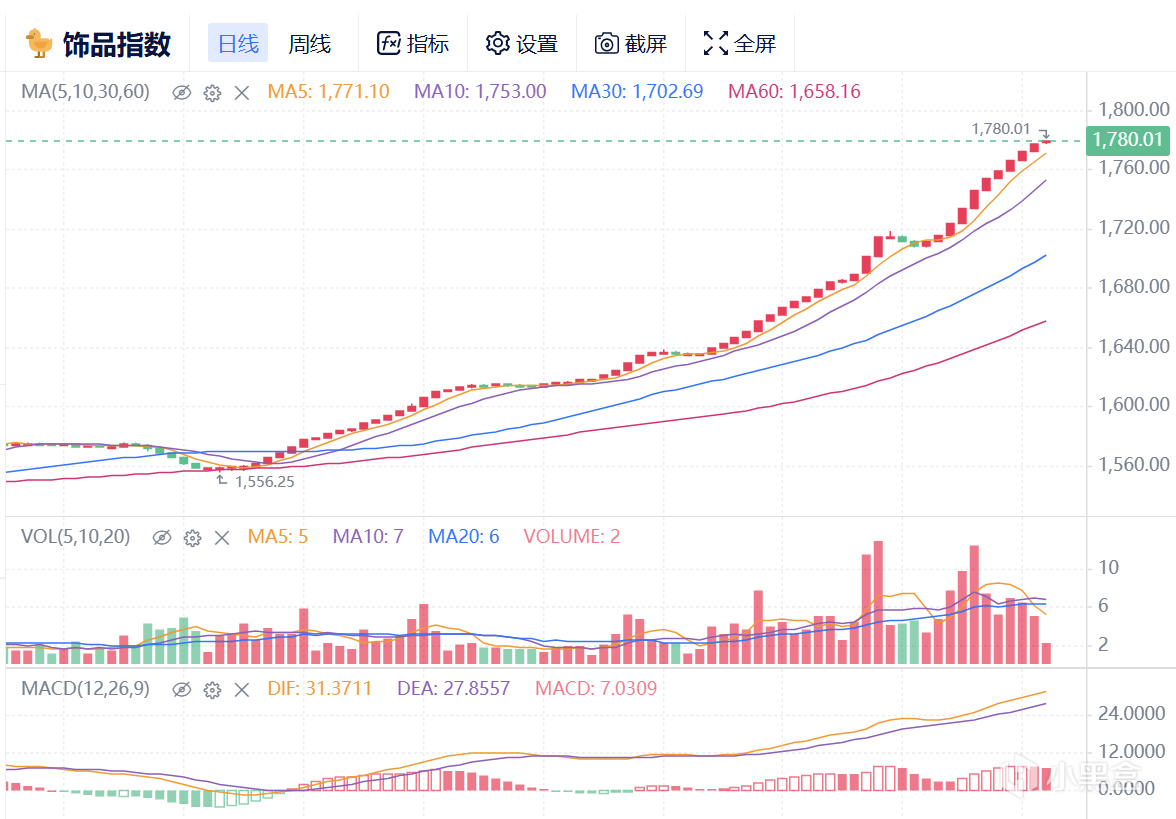The width and height of the screenshot is (1176, 819).
Task: Open VOL indicator settings gear
Action: tap(193, 538)
